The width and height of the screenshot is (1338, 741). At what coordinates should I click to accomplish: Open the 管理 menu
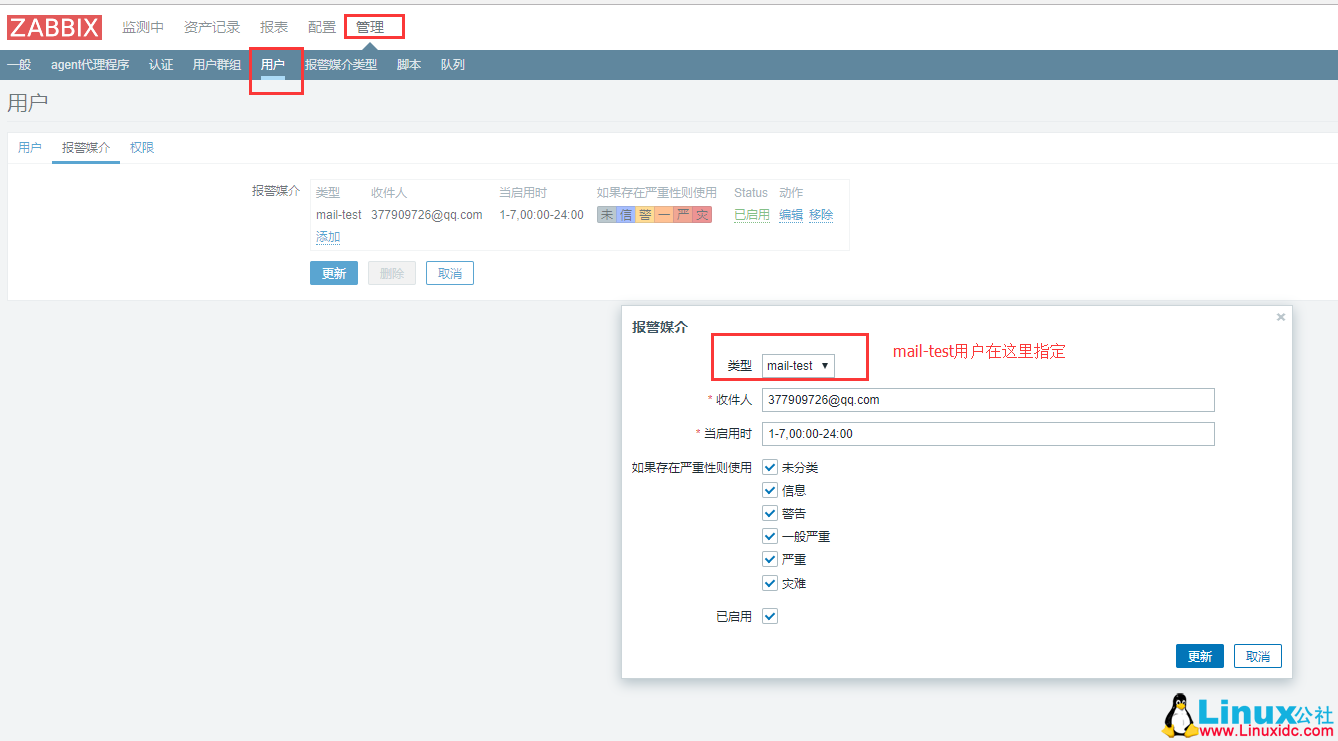click(372, 26)
